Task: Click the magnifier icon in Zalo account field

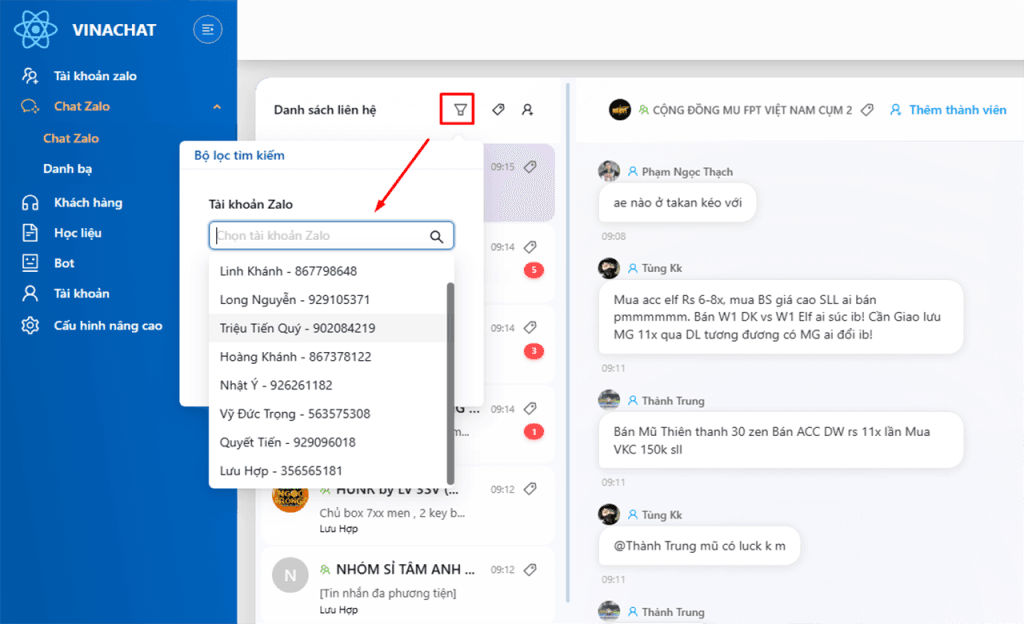Action: (436, 236)
